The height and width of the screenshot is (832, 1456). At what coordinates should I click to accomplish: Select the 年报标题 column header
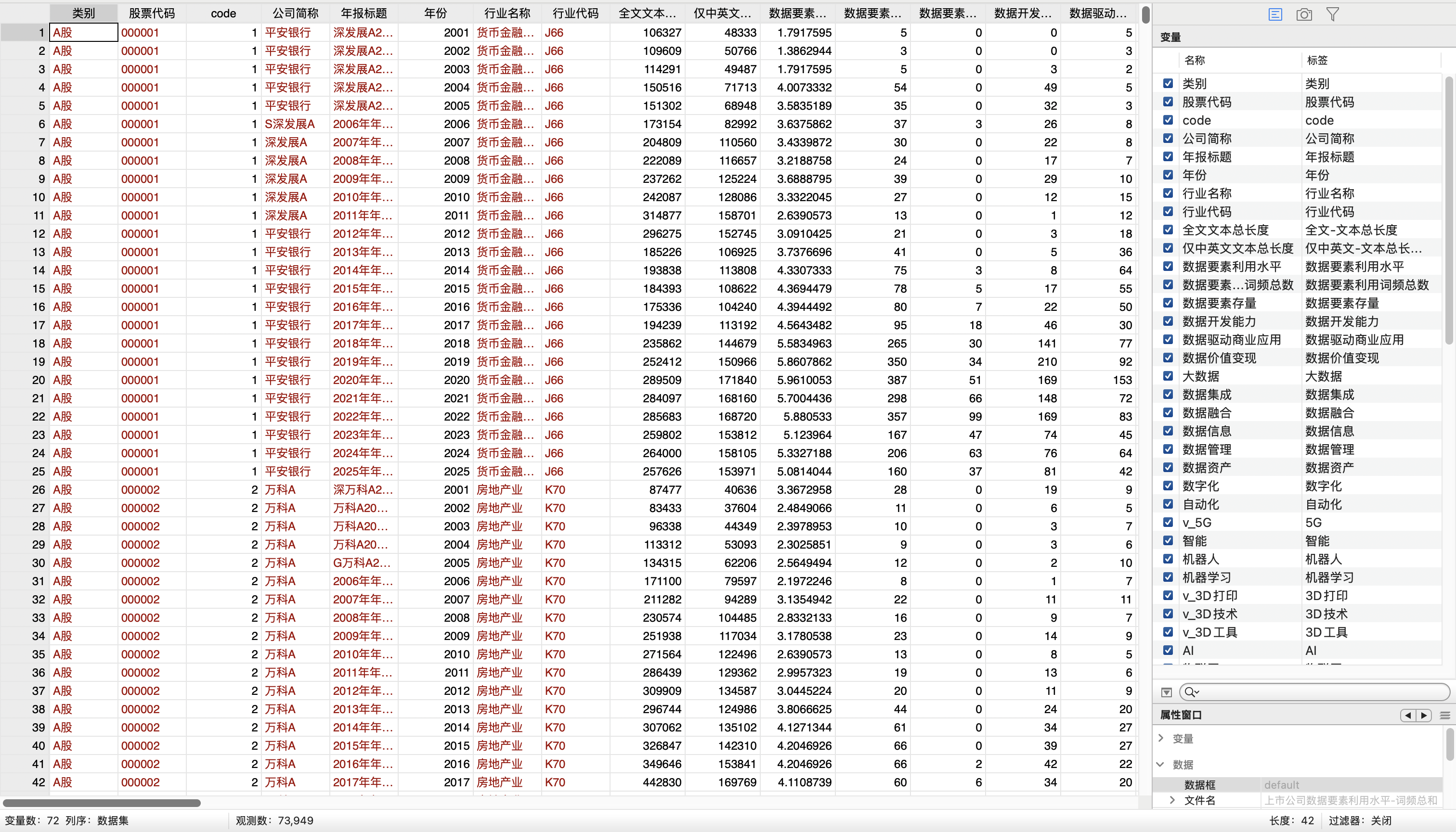coord(364,13)
